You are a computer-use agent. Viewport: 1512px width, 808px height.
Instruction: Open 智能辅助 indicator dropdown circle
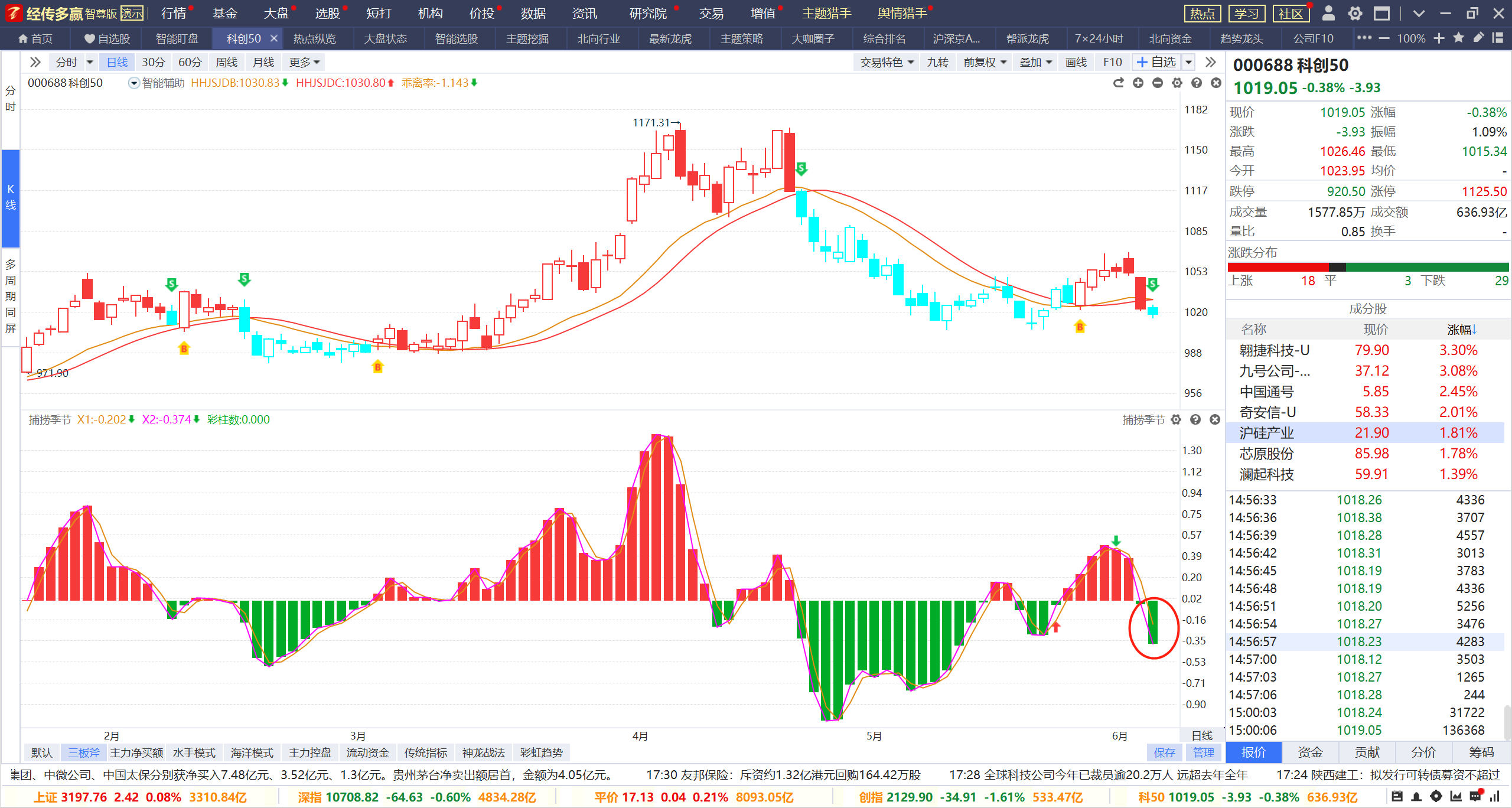pos(134,83)
